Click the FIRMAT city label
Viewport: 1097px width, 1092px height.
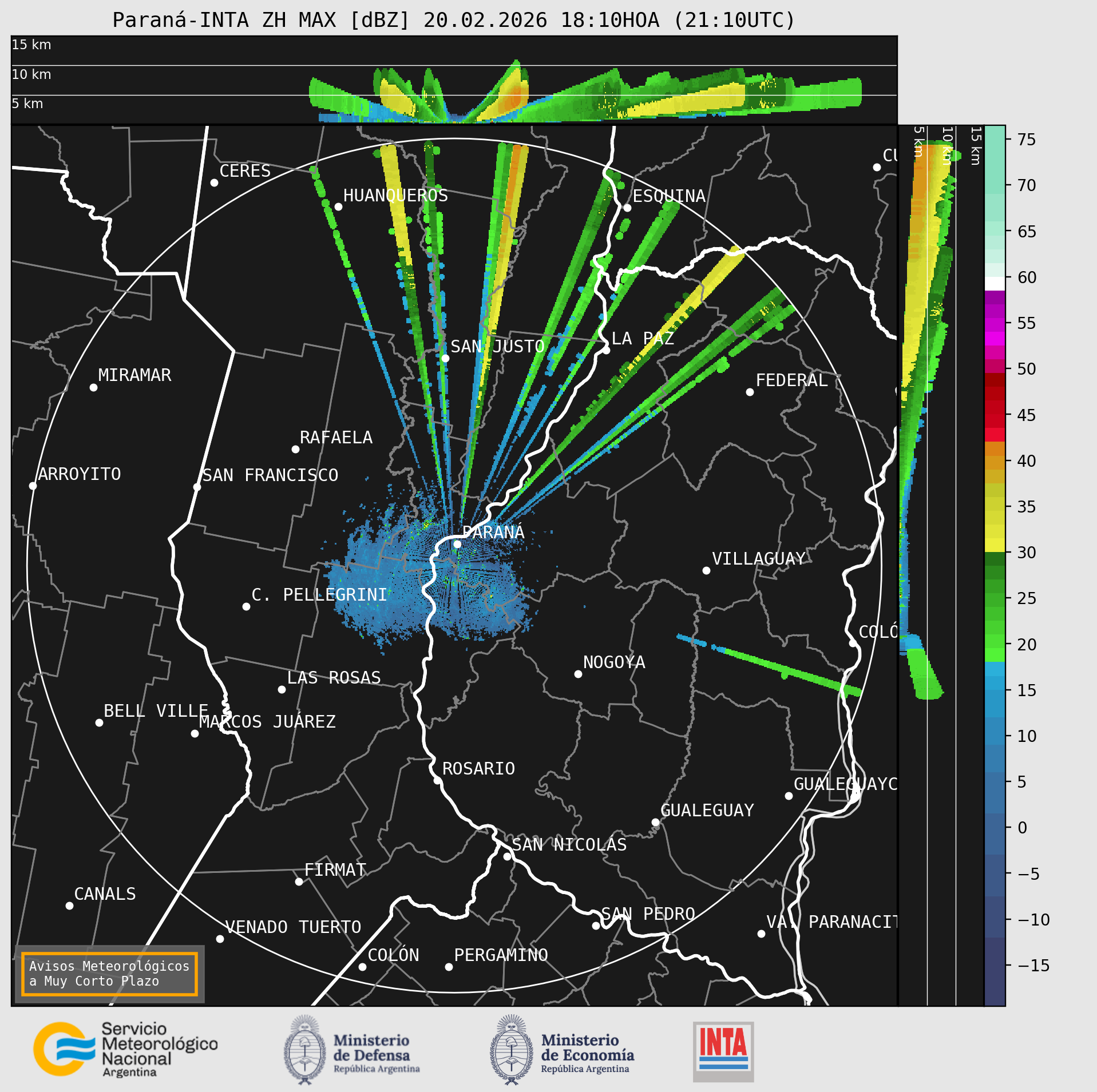(335, 870)
